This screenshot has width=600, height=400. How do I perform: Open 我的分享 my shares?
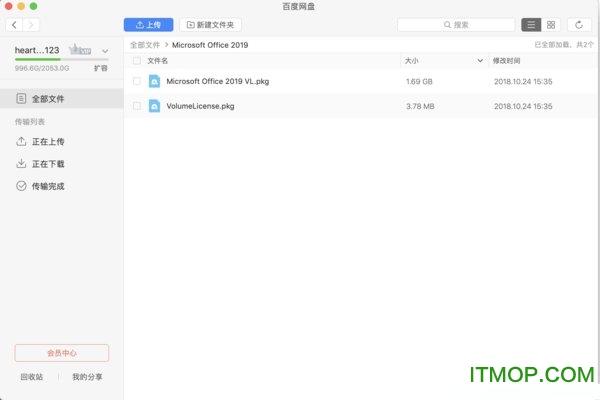click(x=87, y=377)
